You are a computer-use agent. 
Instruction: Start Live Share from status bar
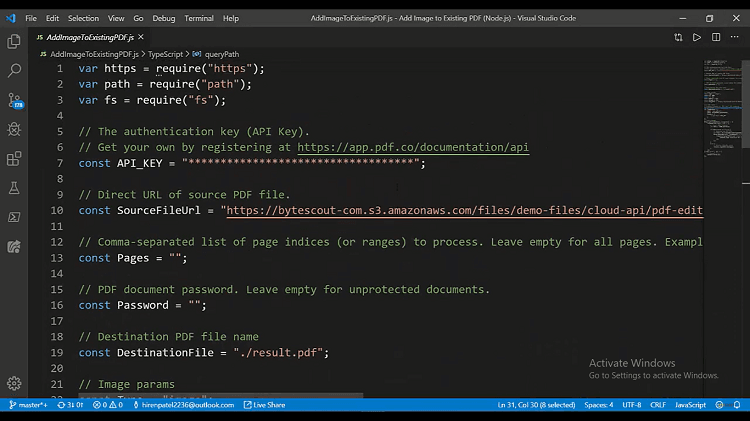(265, 405)
